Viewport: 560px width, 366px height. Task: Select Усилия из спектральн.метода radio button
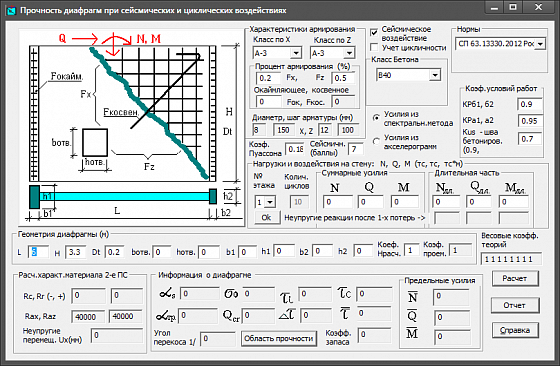click(x=376, y=117)
